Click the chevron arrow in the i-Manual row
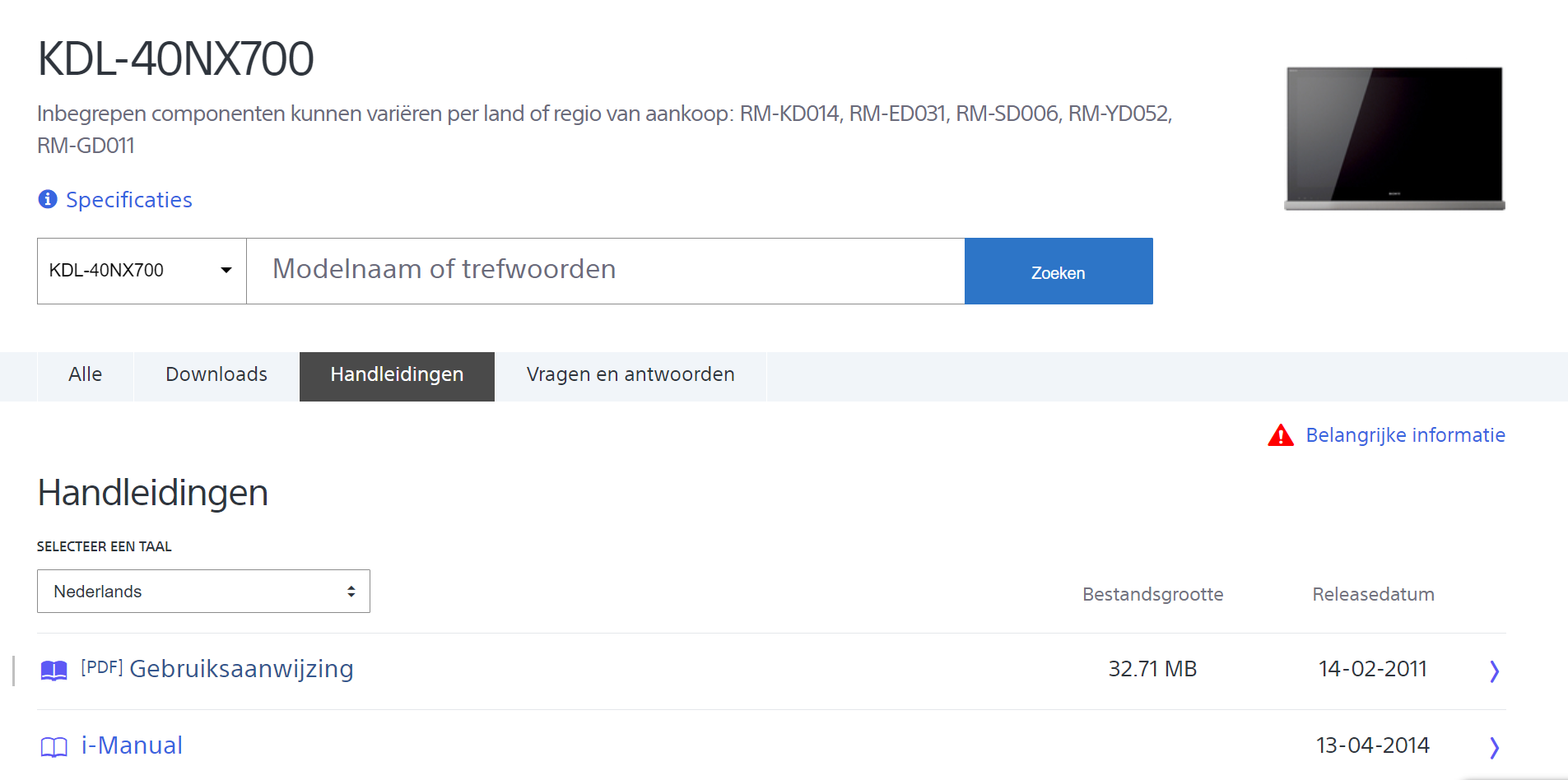 pos(1494,747)
